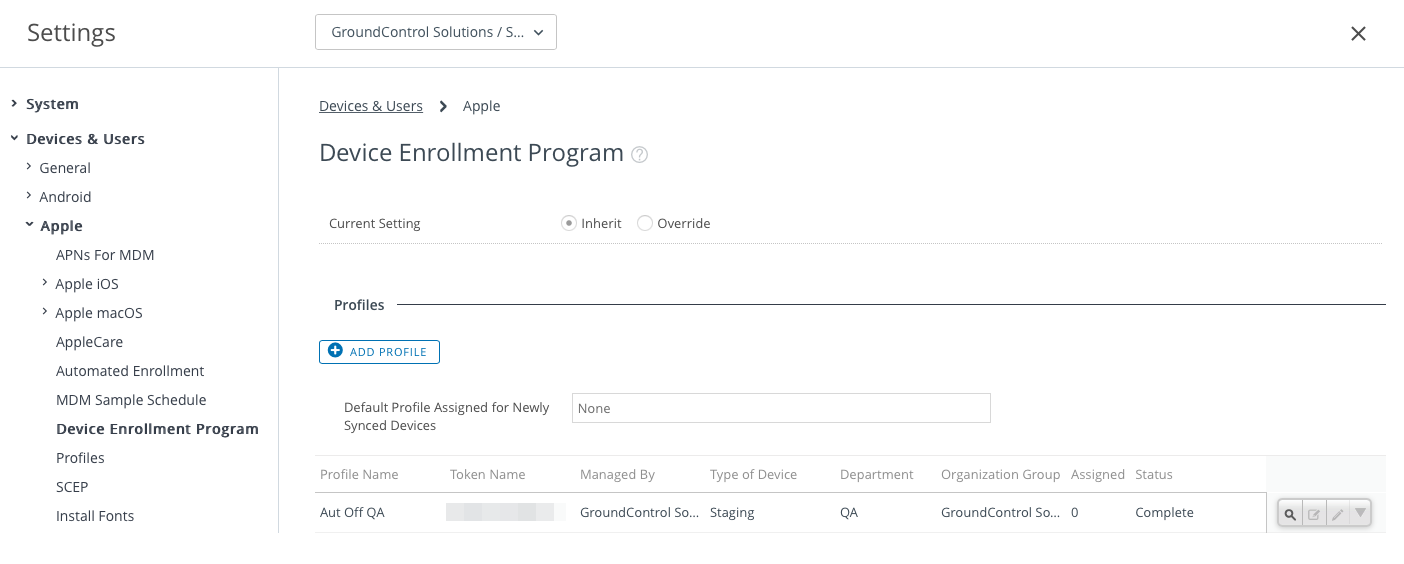The width and height of the screenshot is (1404, 564).
Task: Go to Automated Enrollment in sidebar
Action: tap(130, 371)
